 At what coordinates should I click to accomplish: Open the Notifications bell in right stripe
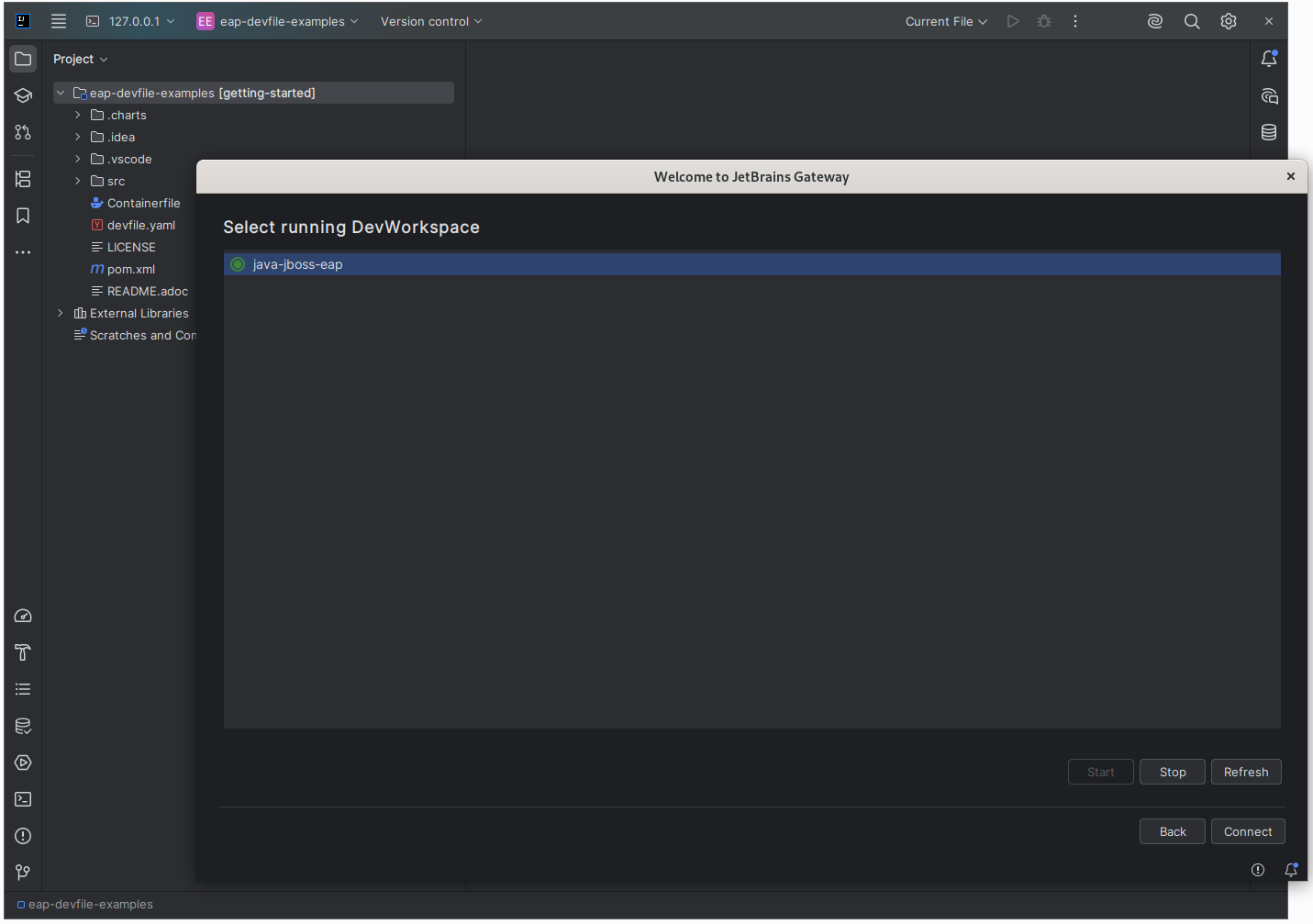pyautogui.click(x=1269, y=59)
